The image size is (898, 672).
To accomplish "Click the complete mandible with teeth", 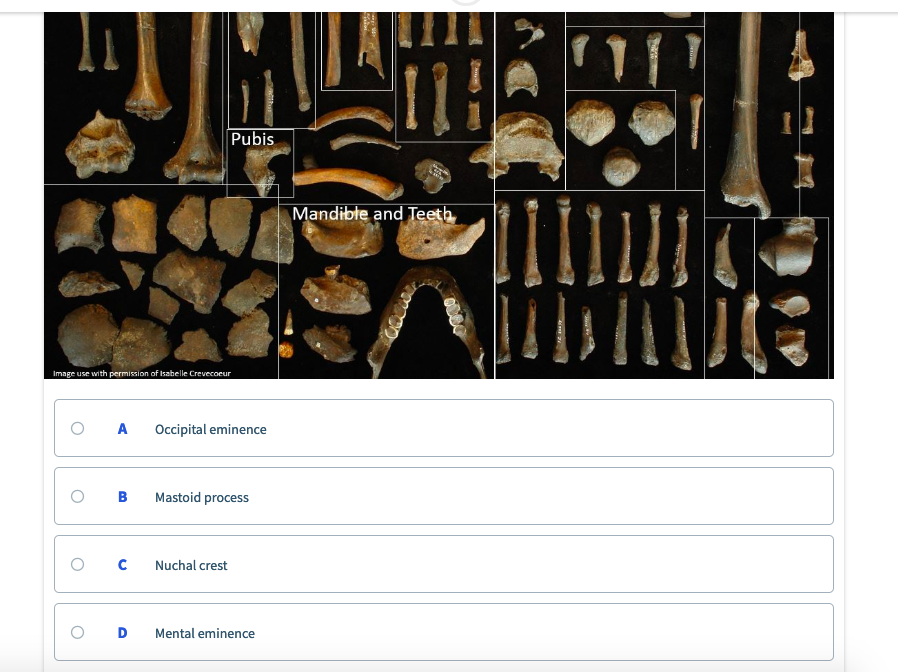I will [428, 322].
